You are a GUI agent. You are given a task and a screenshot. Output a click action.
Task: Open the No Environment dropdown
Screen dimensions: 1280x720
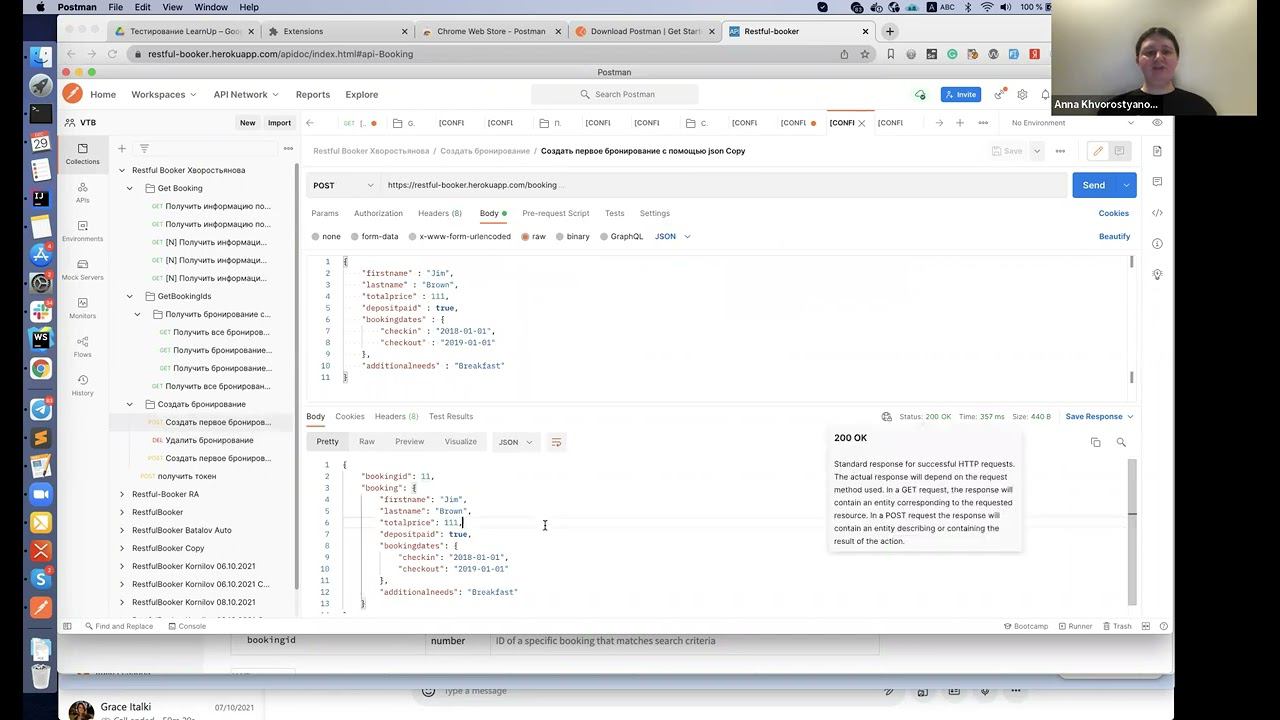tap(1073, 123)
